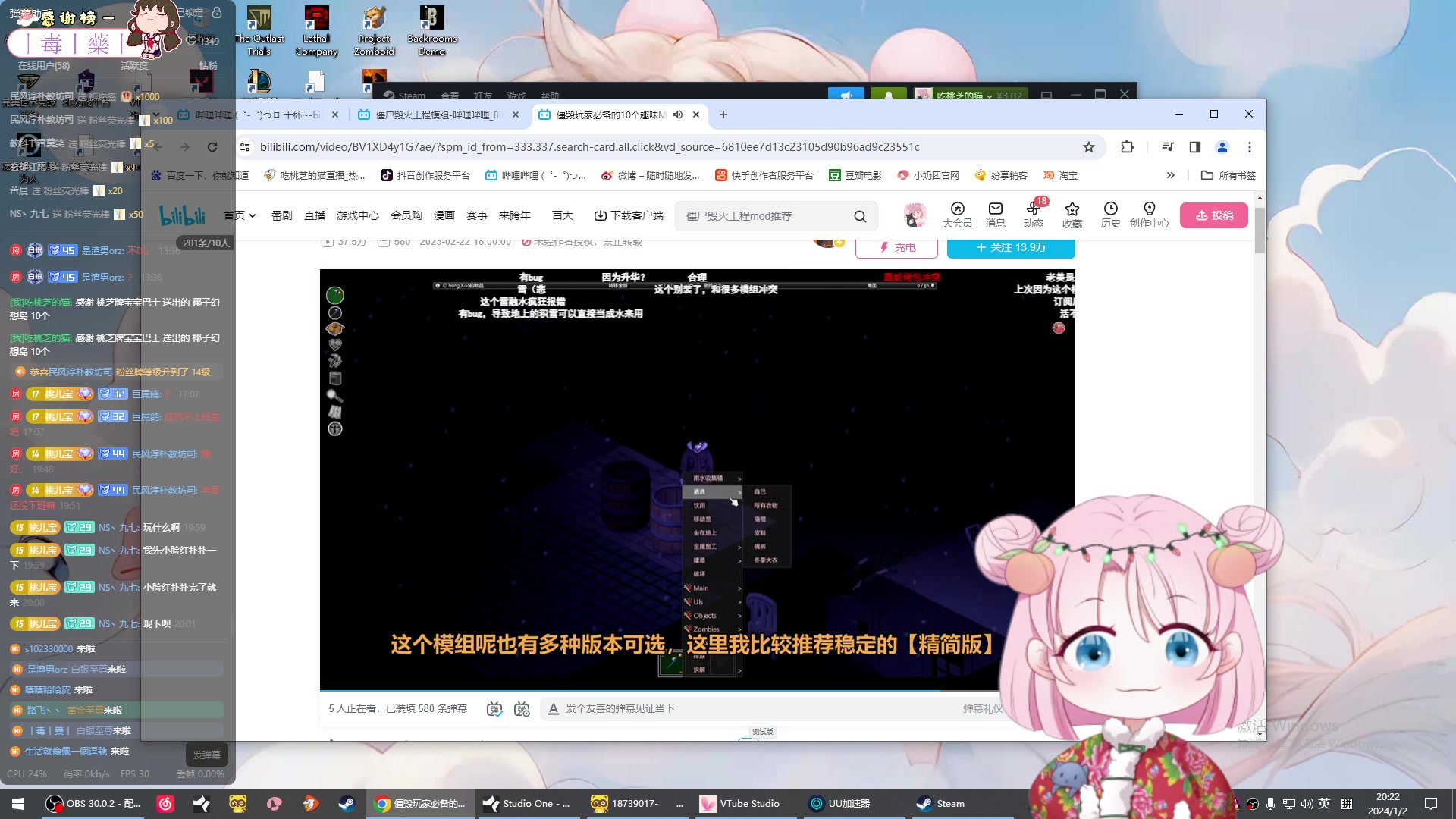Open the 动态 feed icon with badge 18
Viewport: 1456px width, 819px height.
coord(1034,215)
